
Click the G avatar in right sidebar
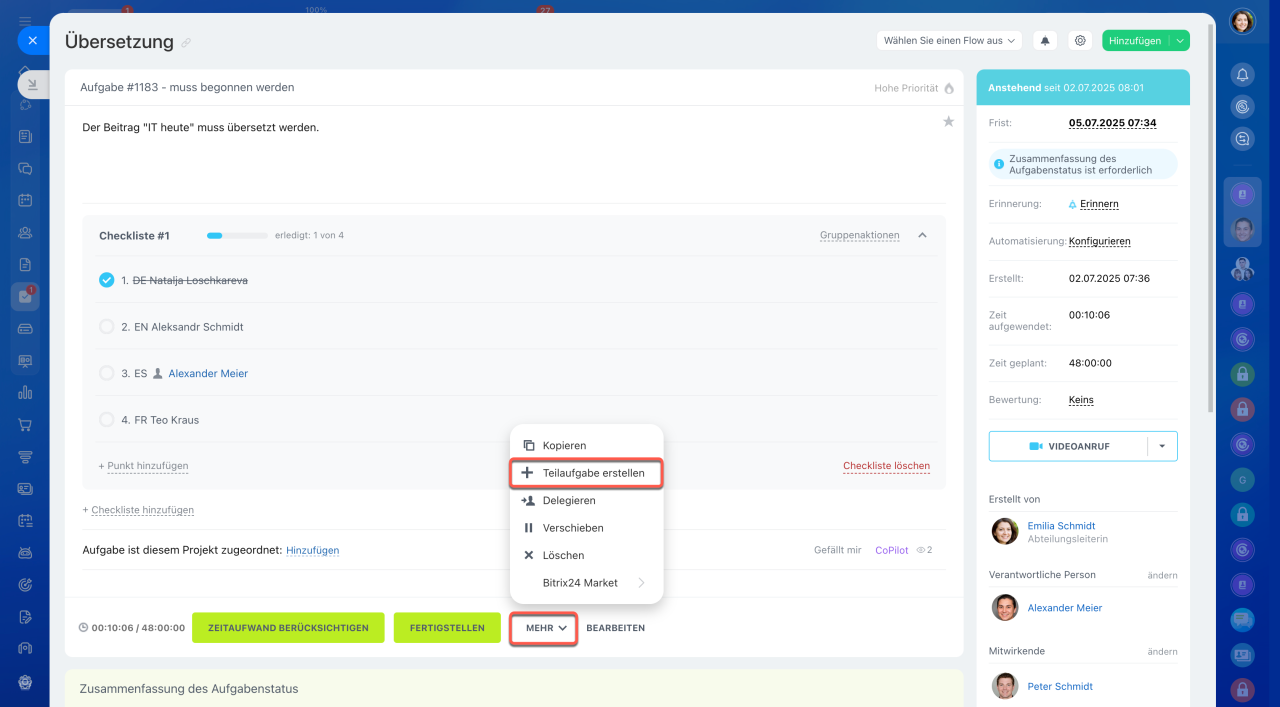coord(1242,479)
